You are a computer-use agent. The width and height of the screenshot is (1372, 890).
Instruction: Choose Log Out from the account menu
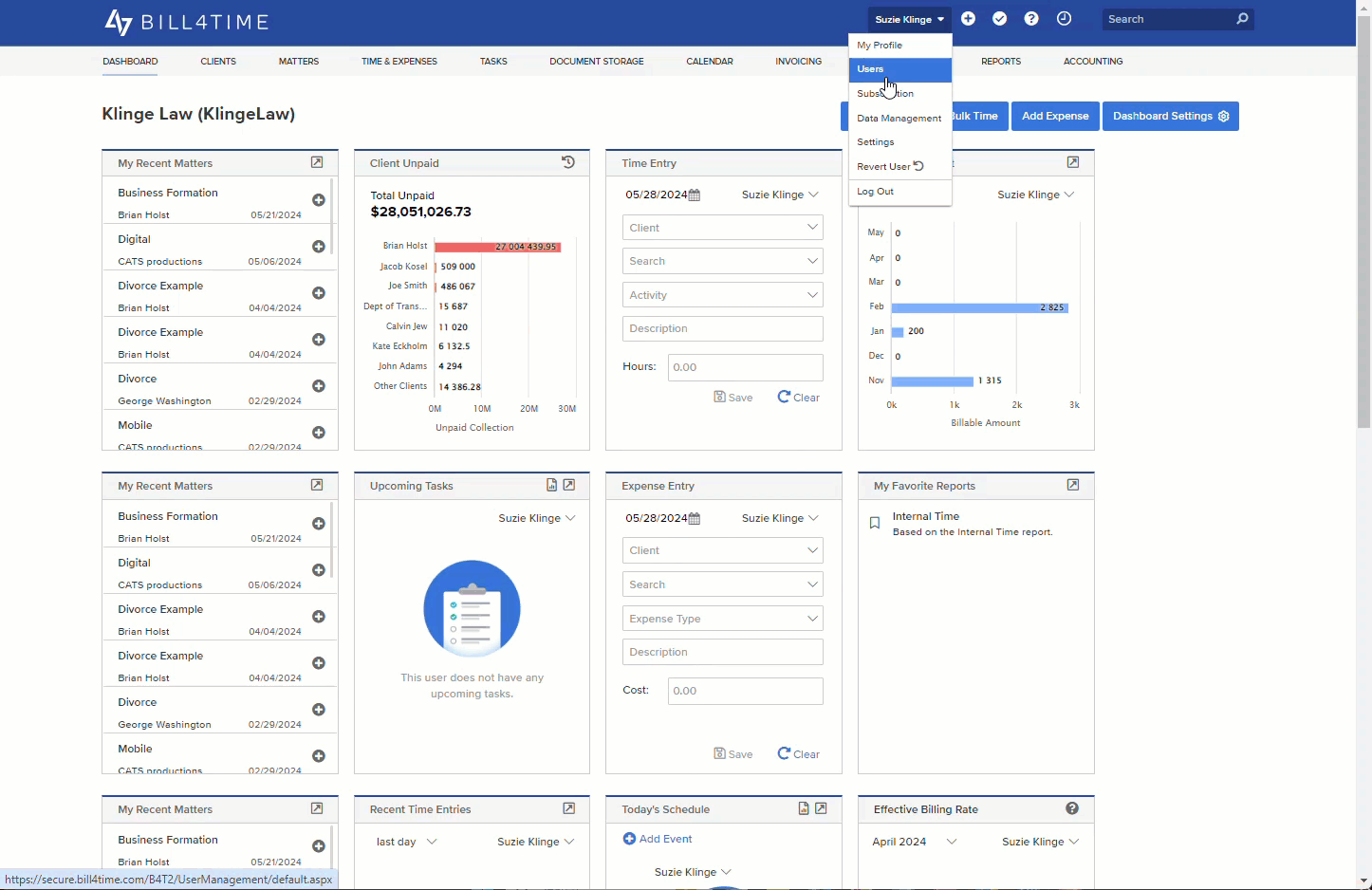pos(900,192)
